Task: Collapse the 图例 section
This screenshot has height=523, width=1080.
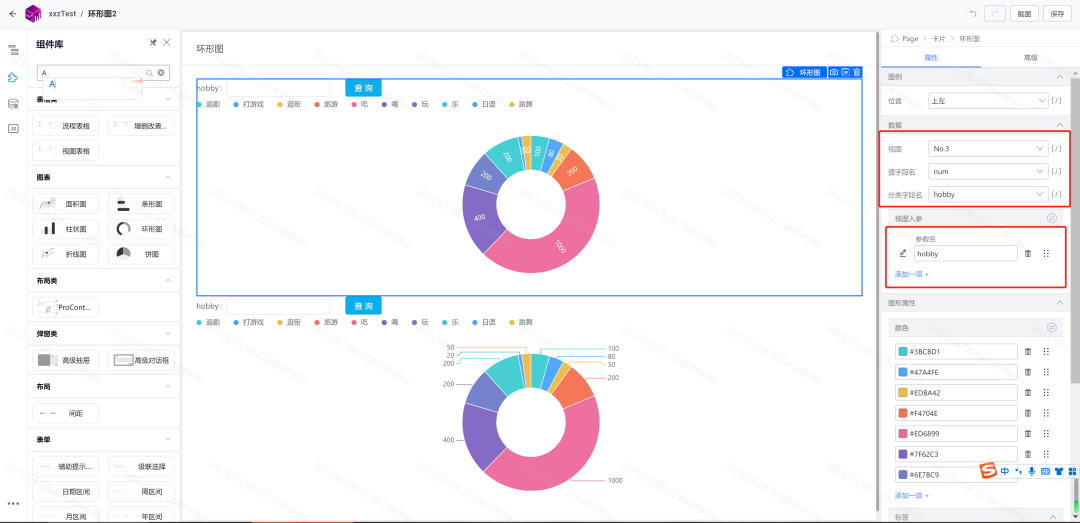Action: pyautogui.click(x=1059, y=76)
